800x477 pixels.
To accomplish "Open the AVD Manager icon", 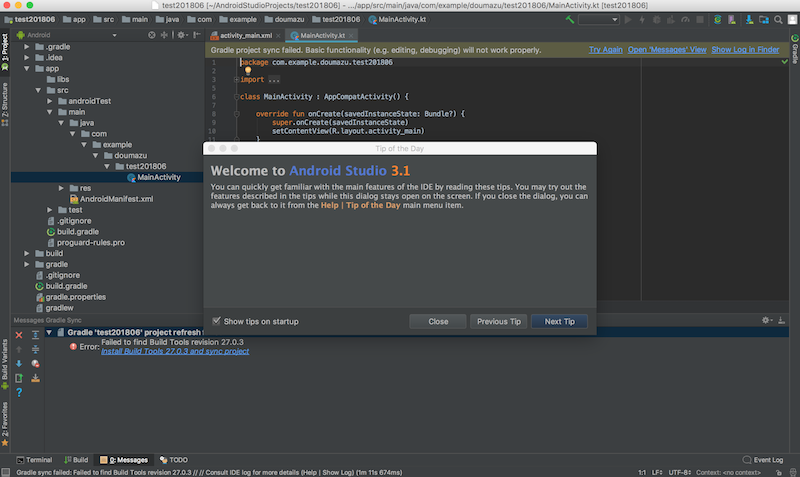I will coord(732,19).
